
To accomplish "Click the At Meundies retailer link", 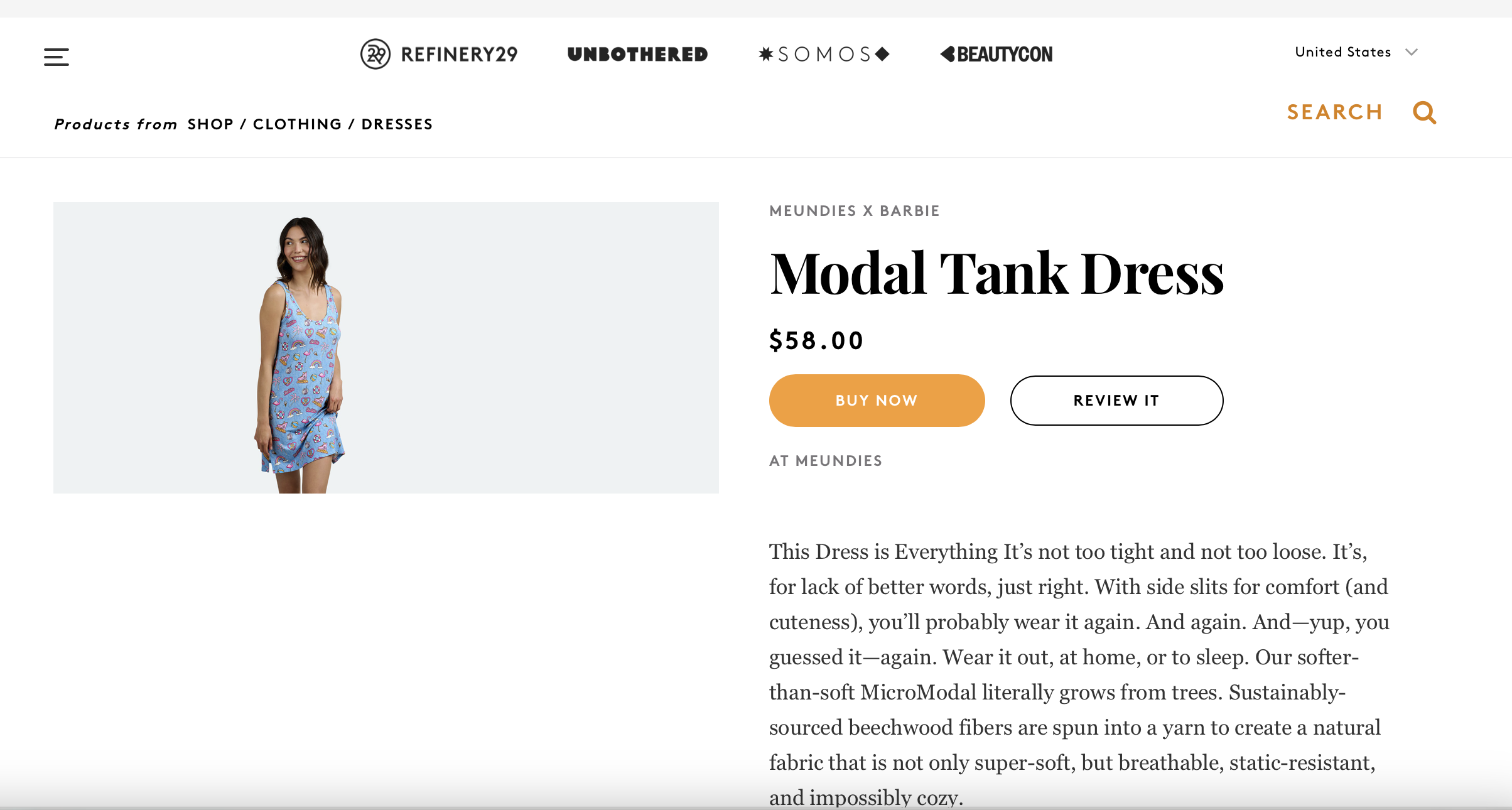I will point(826,461).
